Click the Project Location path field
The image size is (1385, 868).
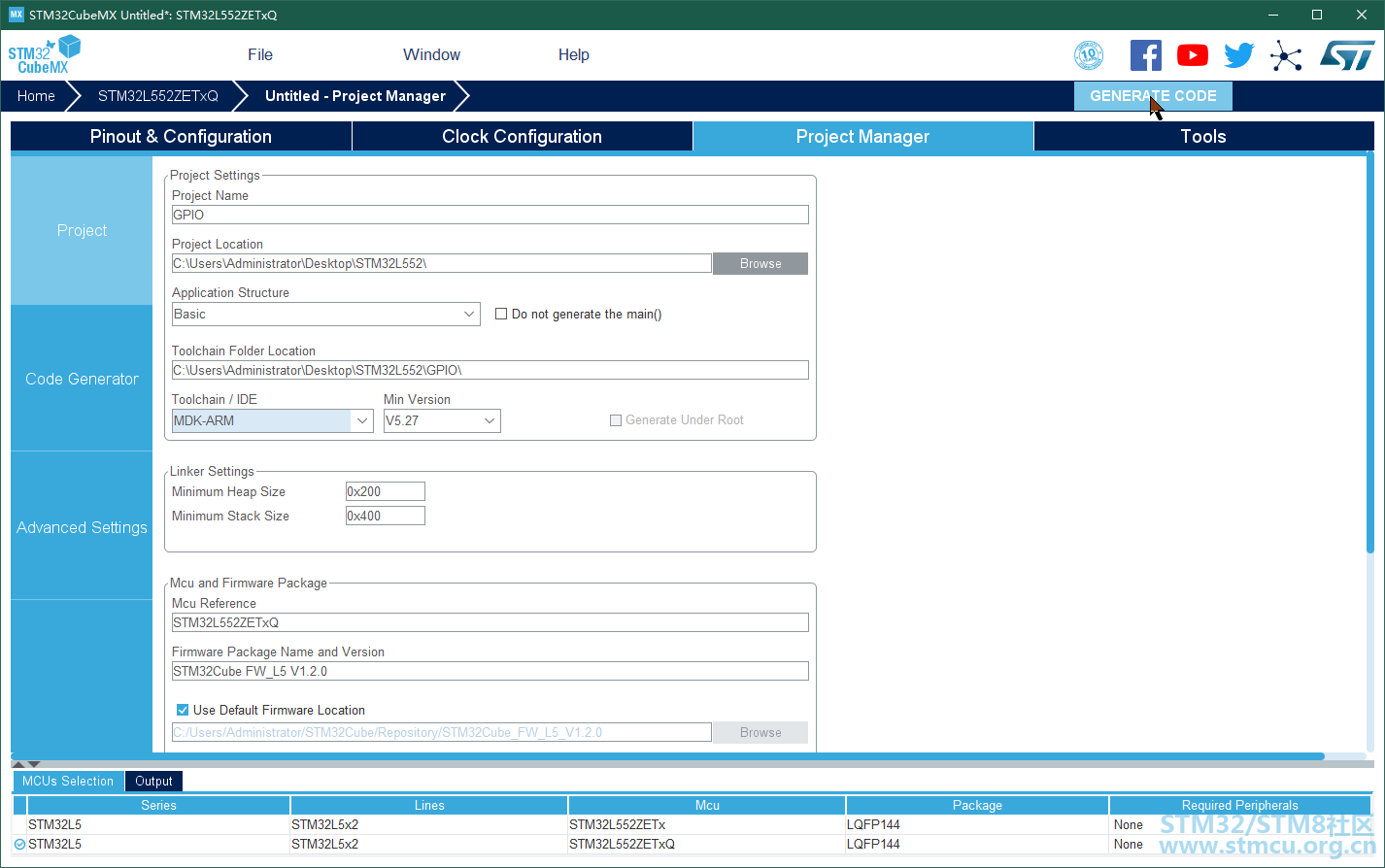[442, 264]
